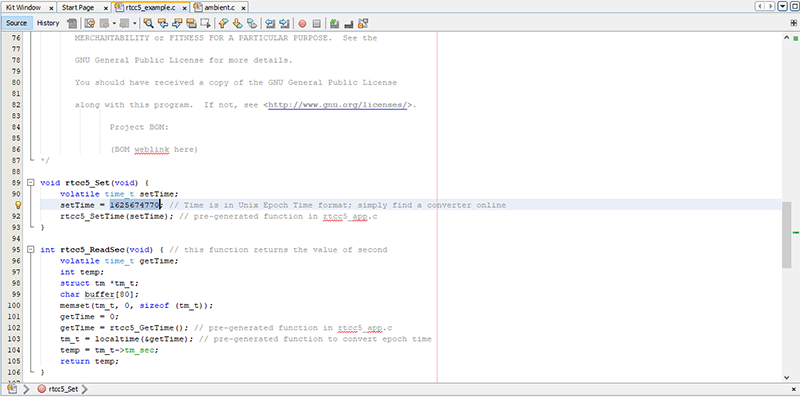Click the selected value 1625674770
800x397 pixels.
(x=135, y=205)
